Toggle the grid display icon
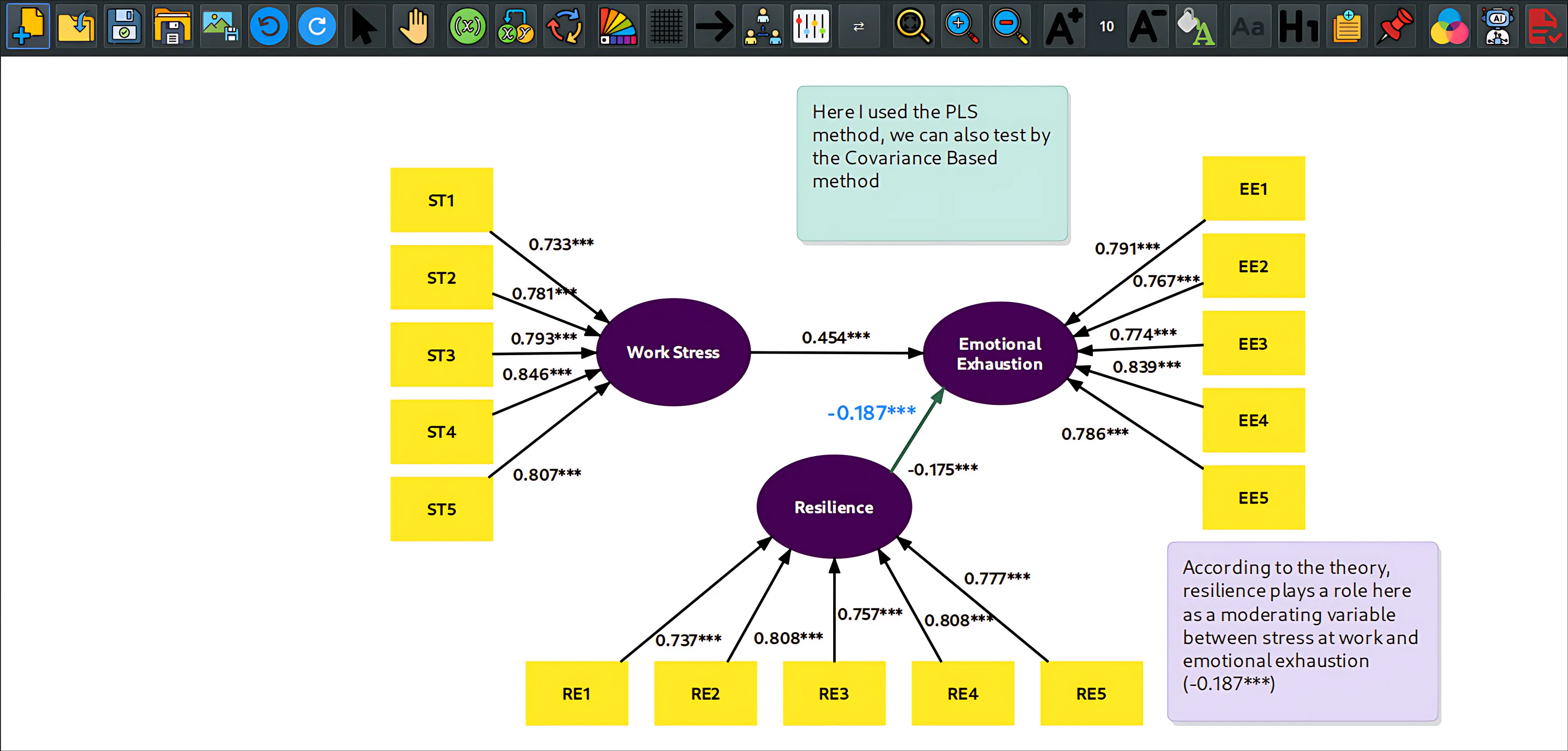The width and height of the screenshot is (1568, 751). coord(667,26)
